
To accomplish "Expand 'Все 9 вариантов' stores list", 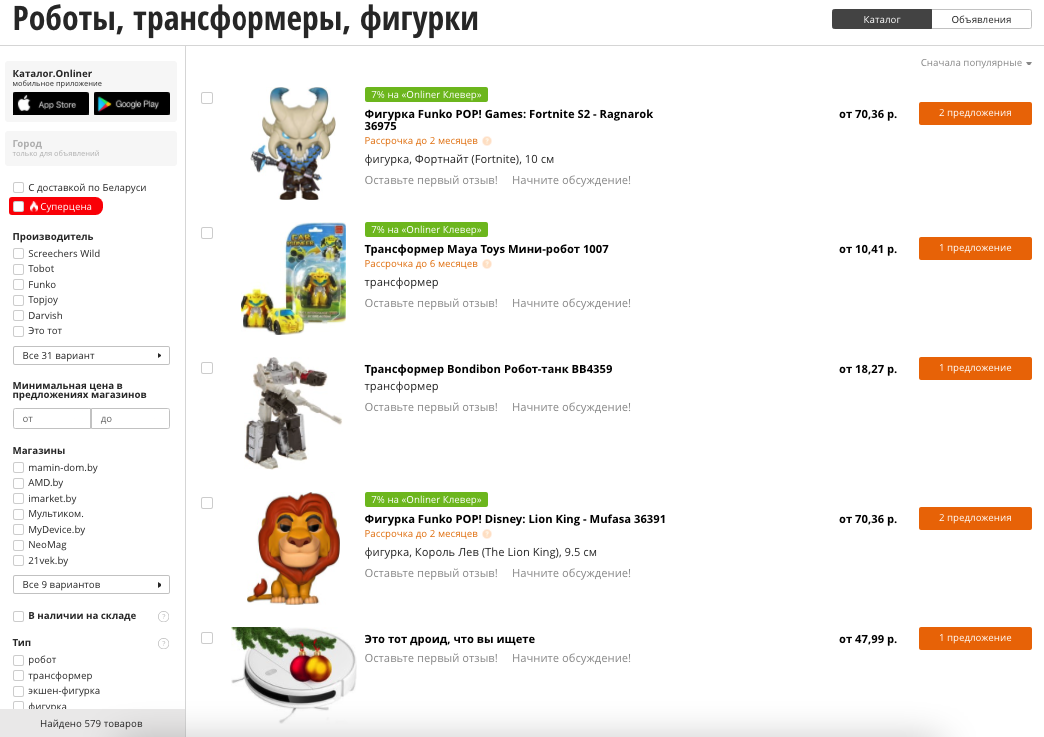I will pyautogui.click(x=91, y=585).
